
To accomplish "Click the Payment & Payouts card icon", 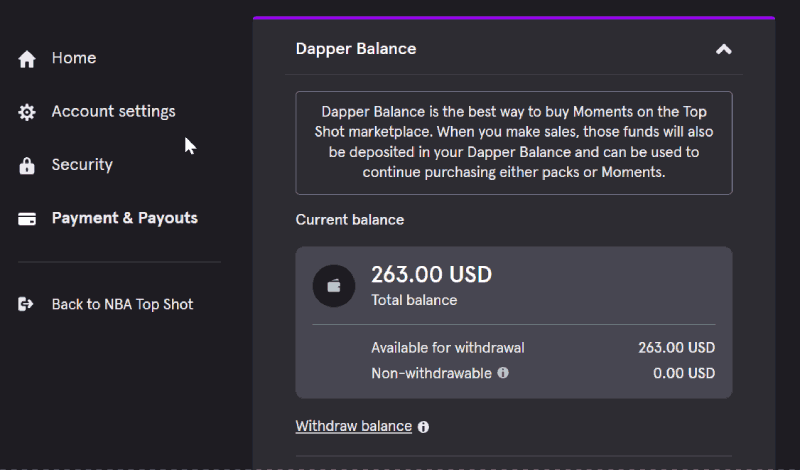I will [x=27, y=219].
